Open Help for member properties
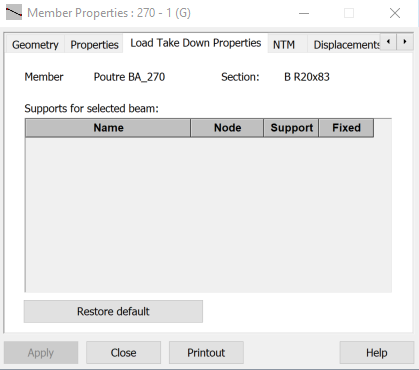The height and width of the screenshot is (370, 419). pyautogui.click(x=376, y=353)
